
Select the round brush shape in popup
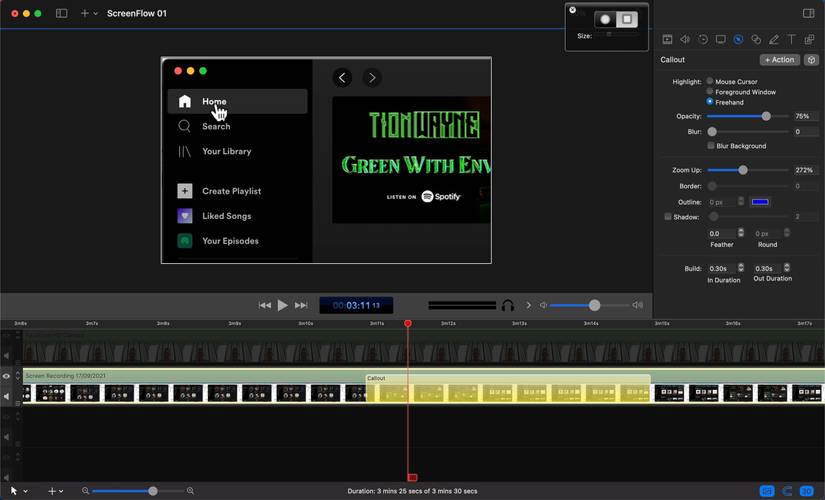(x=605, y=19)
